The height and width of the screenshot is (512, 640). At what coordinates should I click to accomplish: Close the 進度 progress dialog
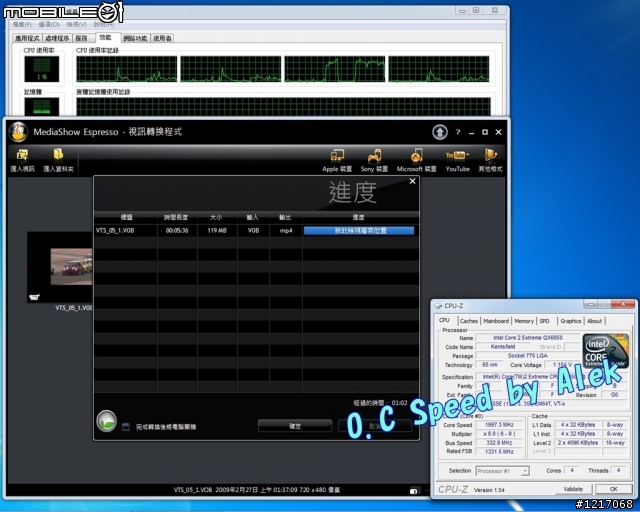412,181
